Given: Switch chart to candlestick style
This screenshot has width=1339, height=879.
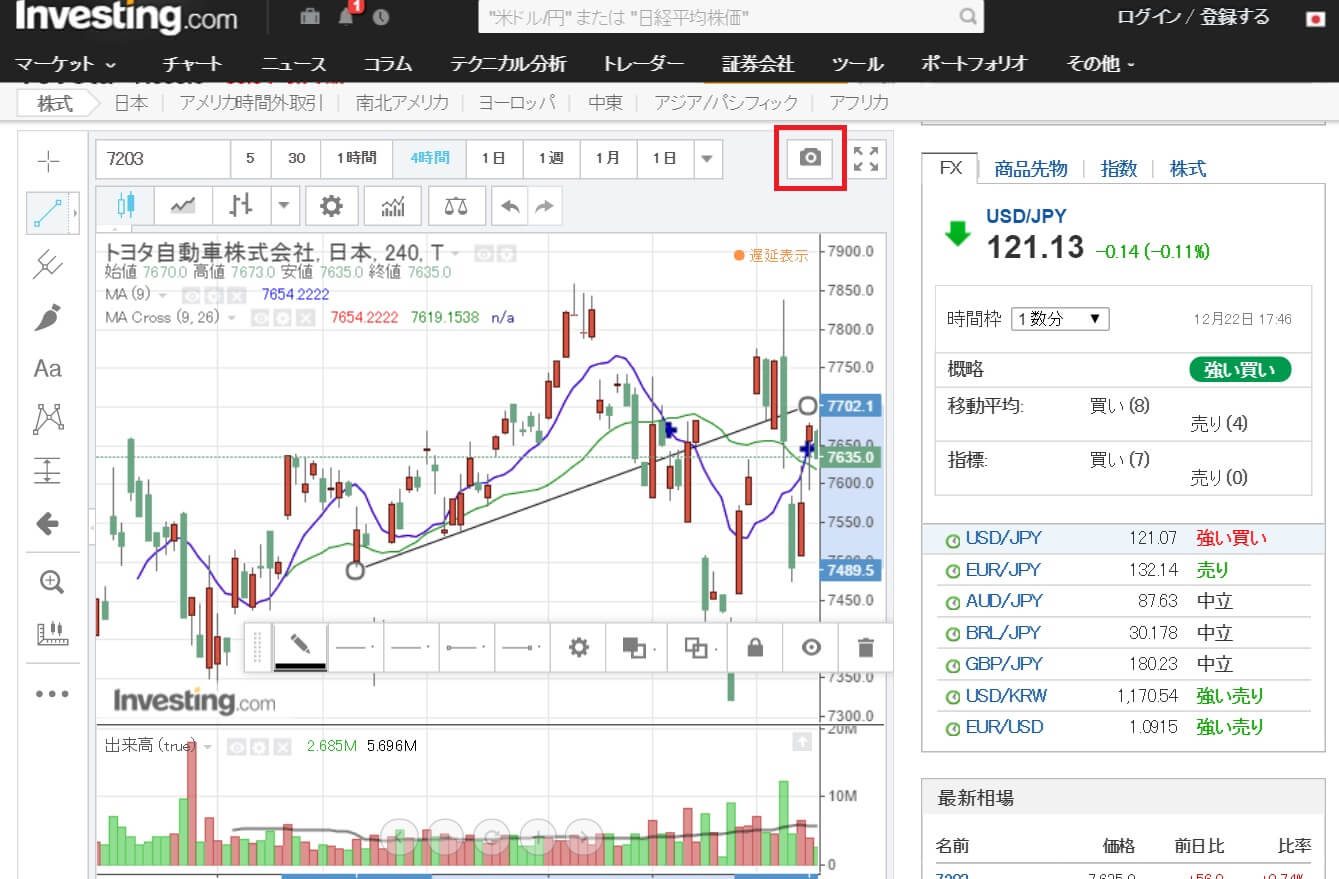Looking at the screenshot, I should coord(125,205).
